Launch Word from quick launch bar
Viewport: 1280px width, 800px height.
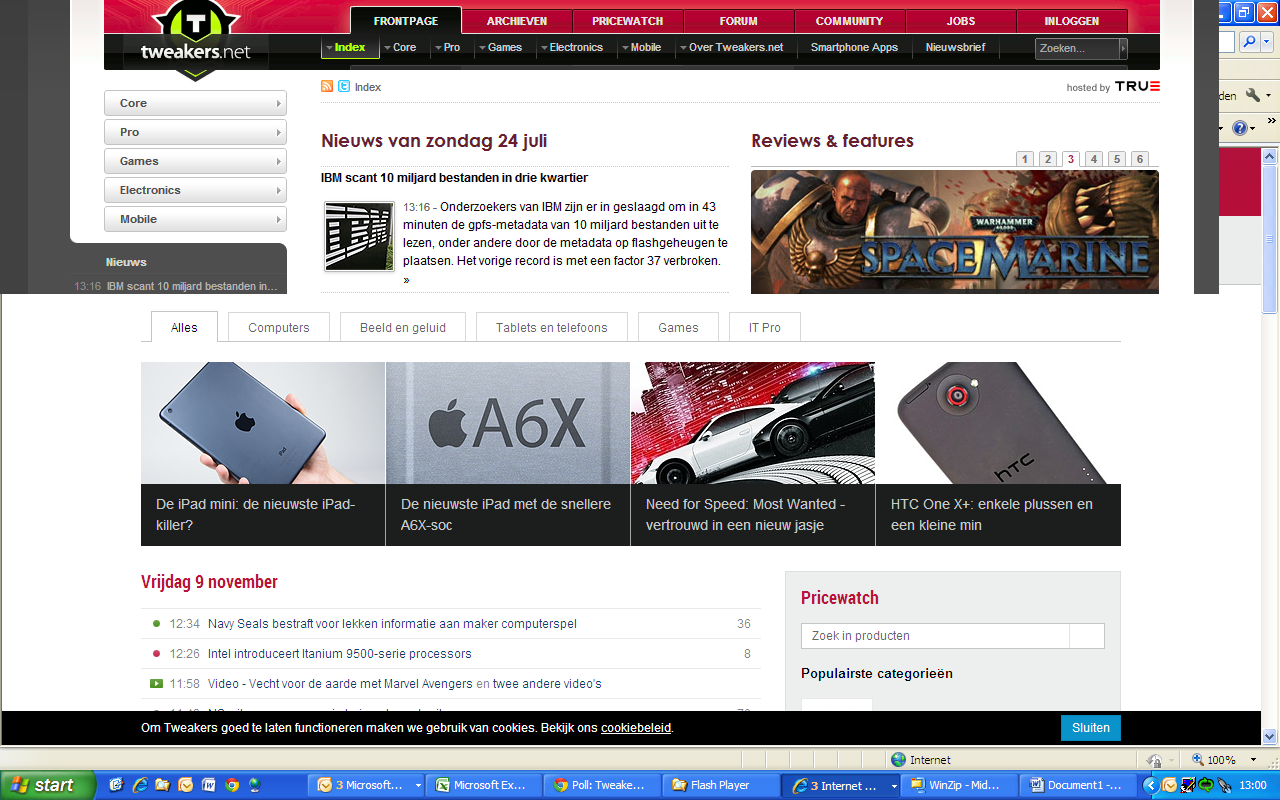(x=209, y=785)
